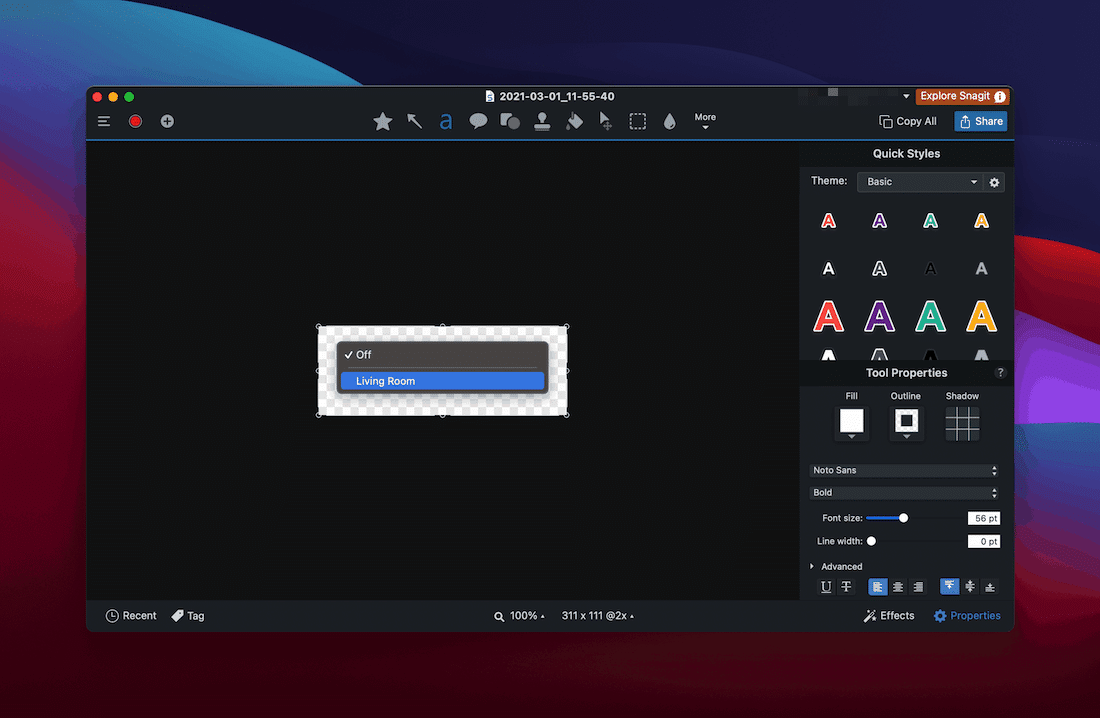
Task: Open the Favorites star panel
Action: pyautogui.click(x=382, y=120)
